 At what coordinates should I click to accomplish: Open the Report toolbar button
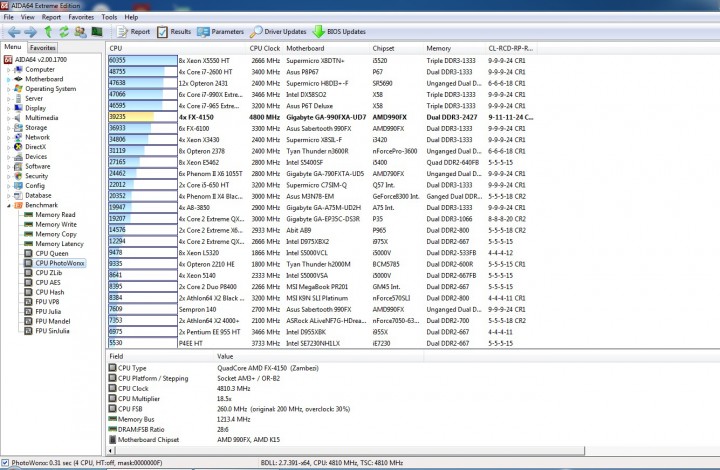[x=134, y=32]
